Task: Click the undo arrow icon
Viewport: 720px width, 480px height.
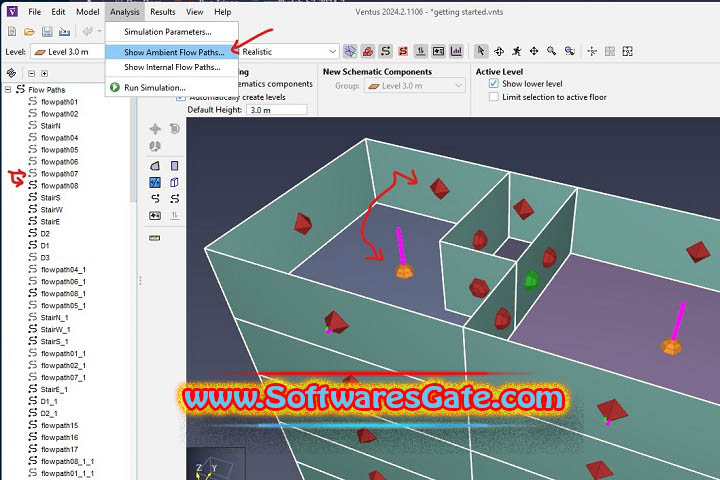Action: pyautogui.click(x=87, y=31)
